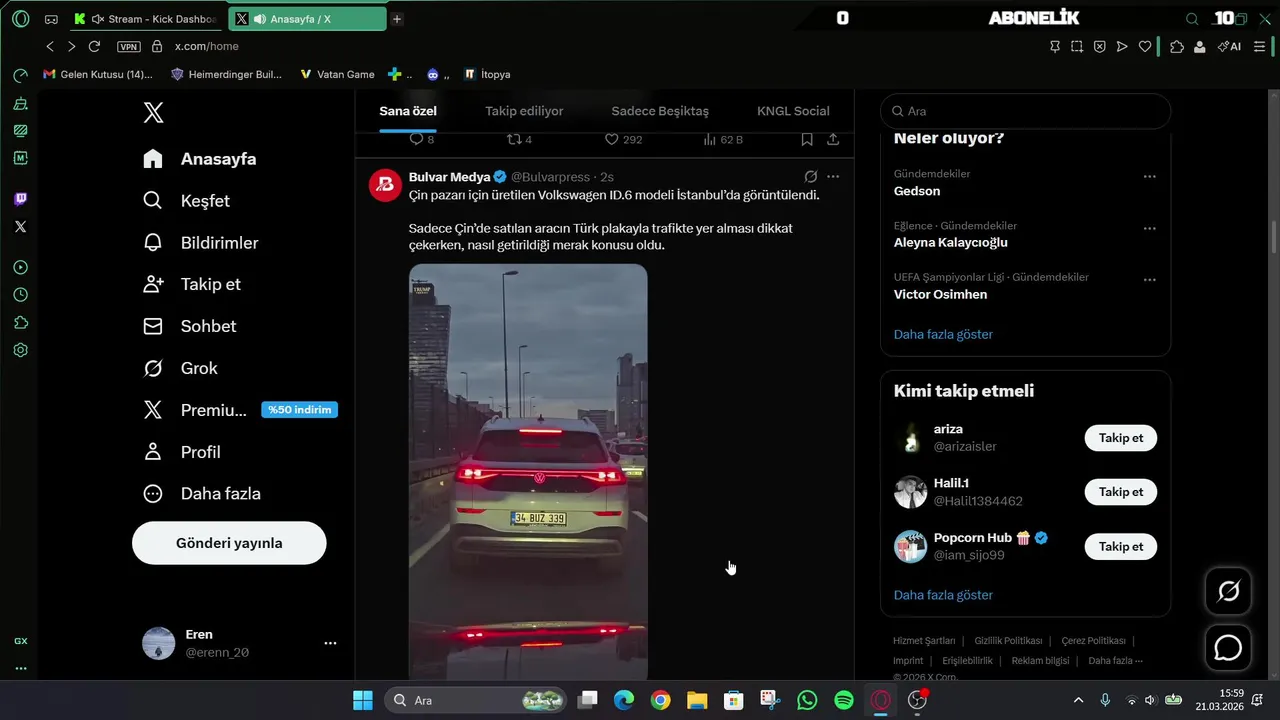Viewport: 1280px width, 720px height.
Task: Open Bildirimler notifications
Action: tap(200, 243)
